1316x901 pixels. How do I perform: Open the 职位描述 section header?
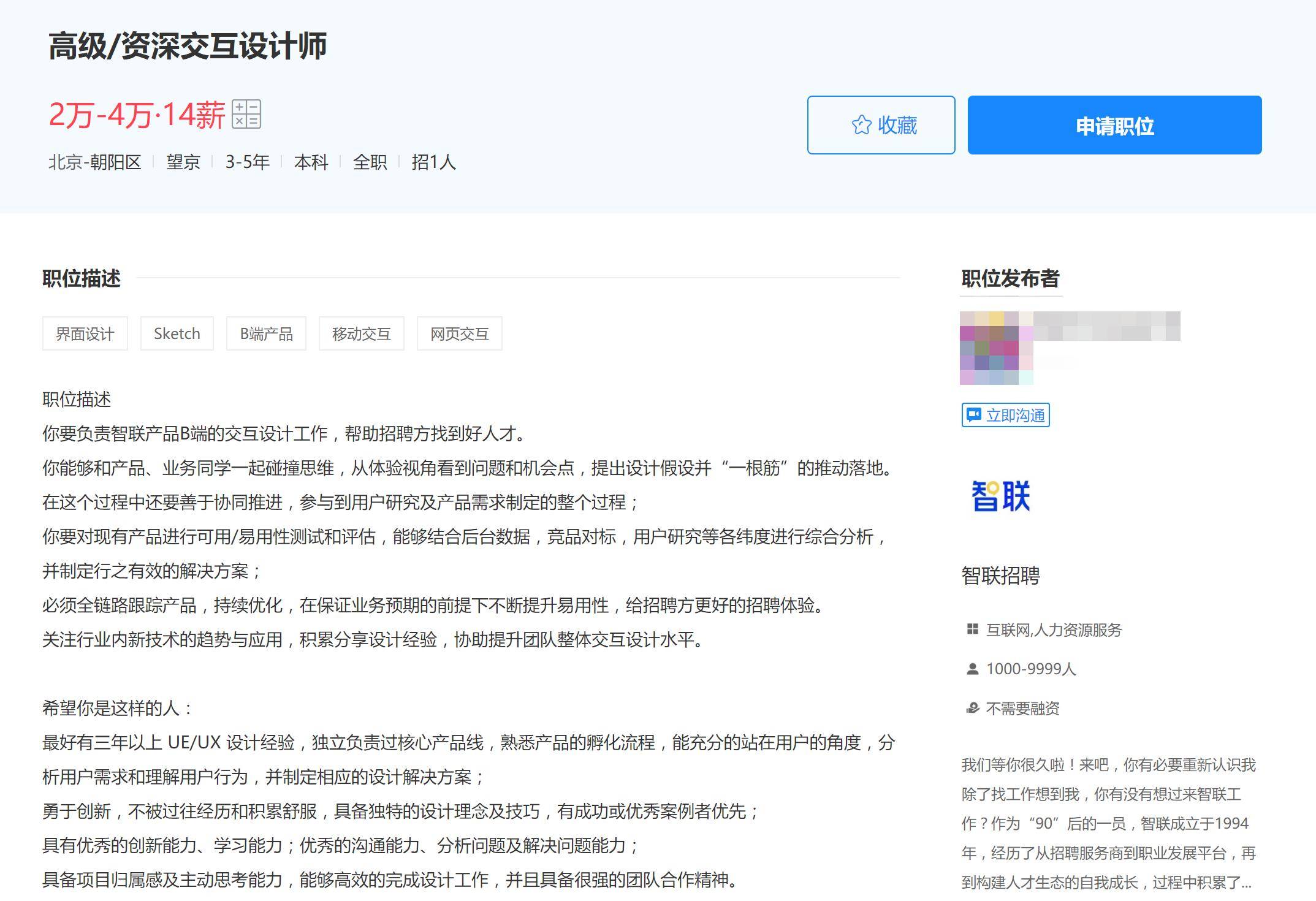tap(82, 278)
